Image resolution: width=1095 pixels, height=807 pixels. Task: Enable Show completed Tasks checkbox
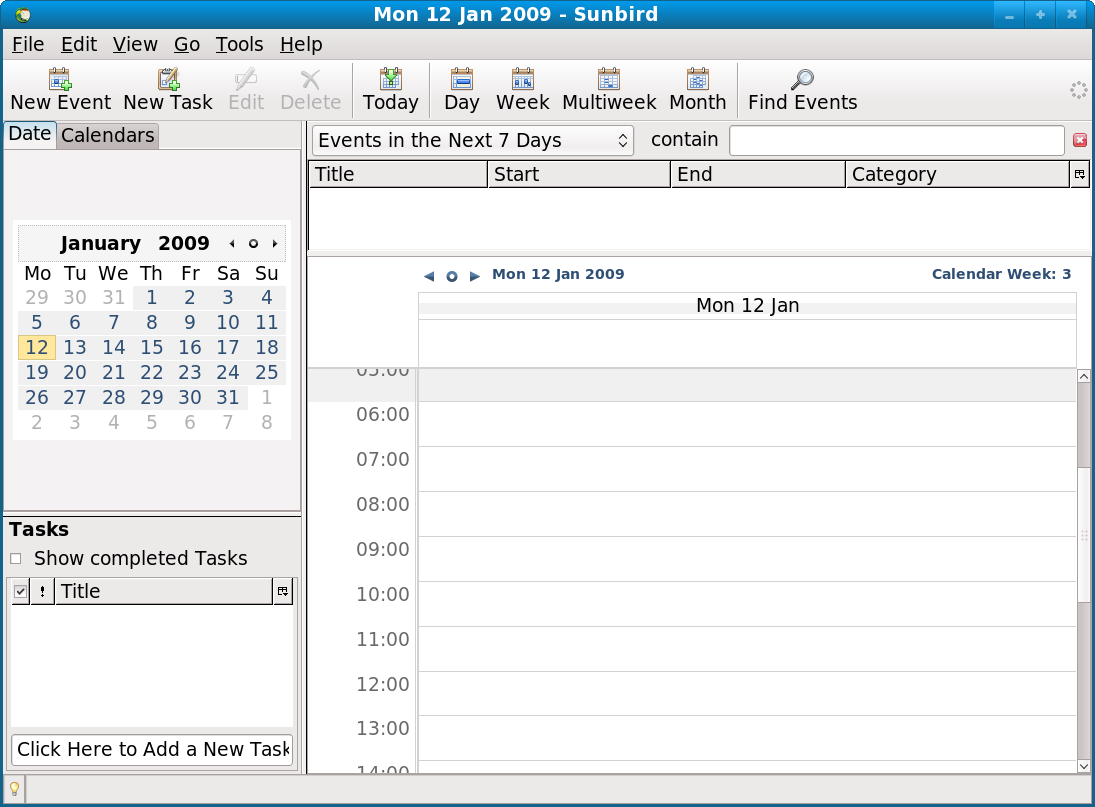tap(16, 559)
